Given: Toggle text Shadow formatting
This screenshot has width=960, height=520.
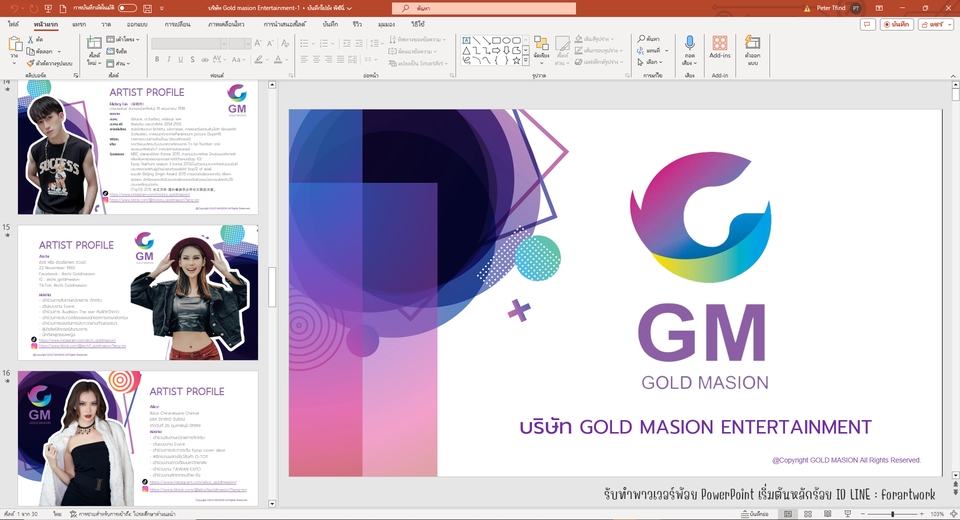Looking at the screenshot, I should [x=192, y=59].
